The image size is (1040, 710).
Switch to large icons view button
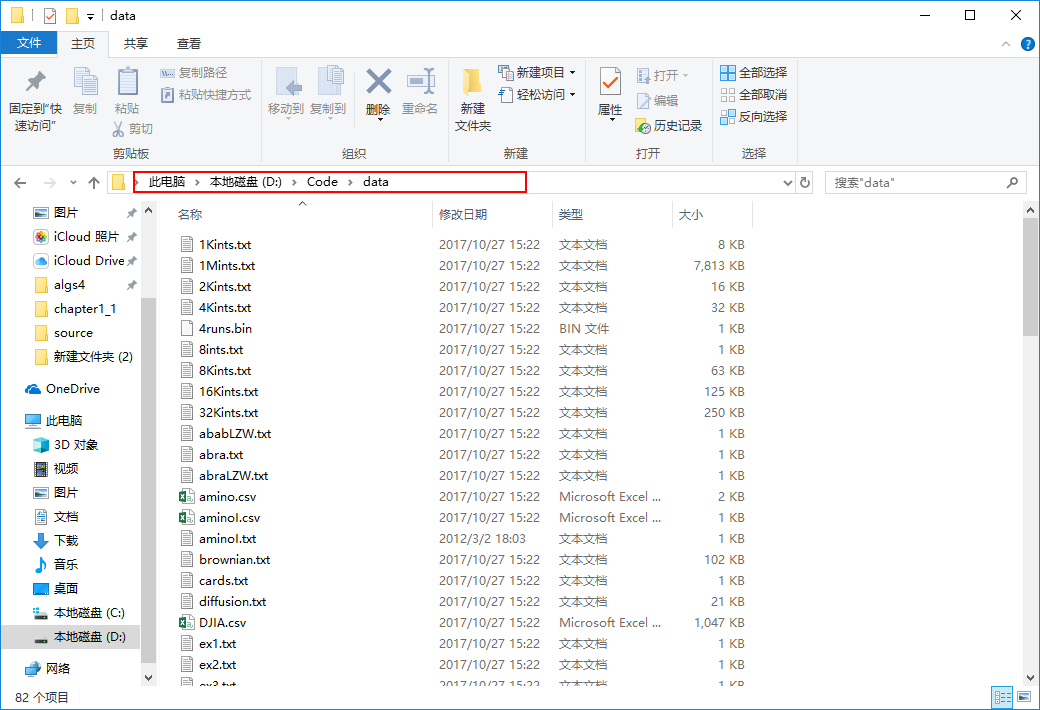tap(1023, 697)
